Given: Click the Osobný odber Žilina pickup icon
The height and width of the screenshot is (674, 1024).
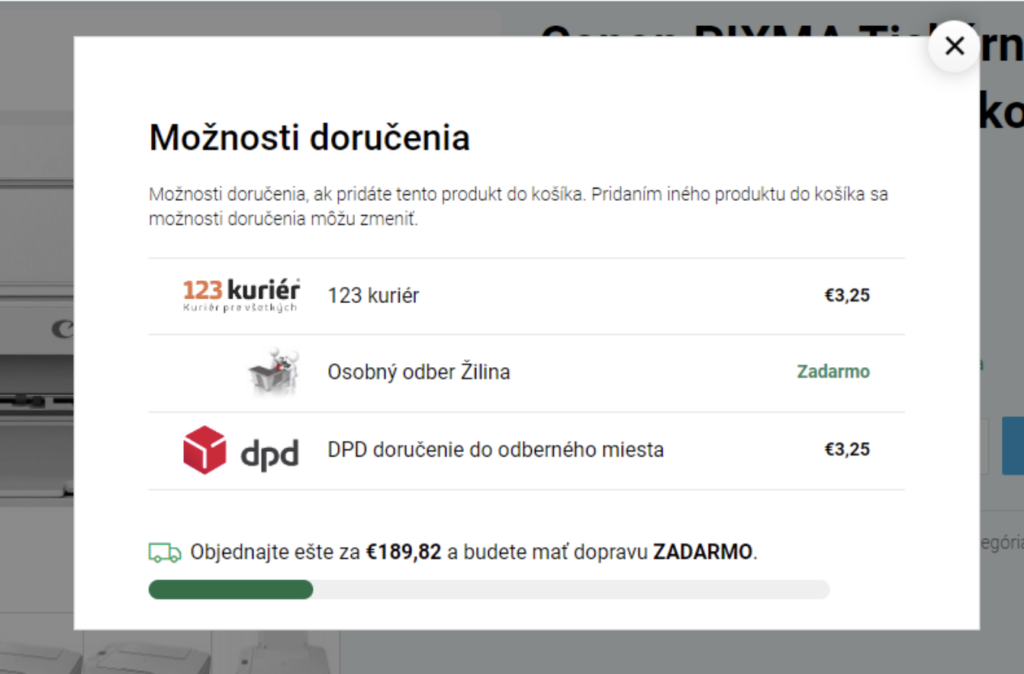Looking at the screenshot, I should (x=274, y=372).
